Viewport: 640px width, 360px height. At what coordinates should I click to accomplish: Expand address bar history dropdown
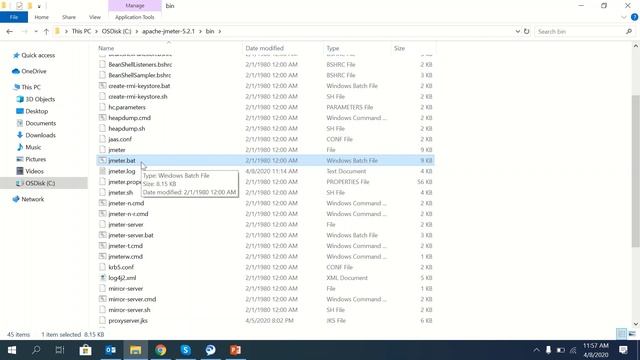click(x=518, y=31)
